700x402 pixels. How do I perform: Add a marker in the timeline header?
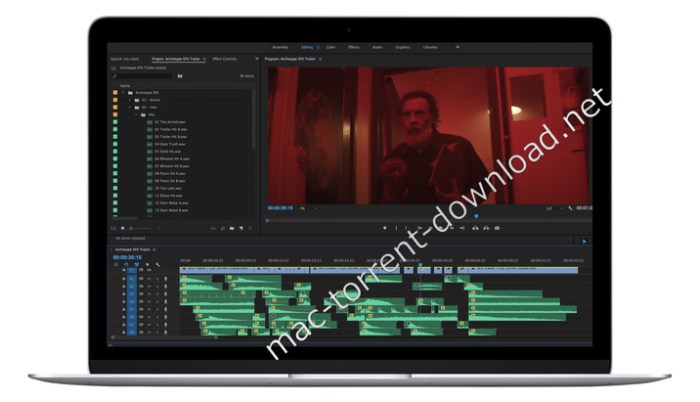coord(147,264)
